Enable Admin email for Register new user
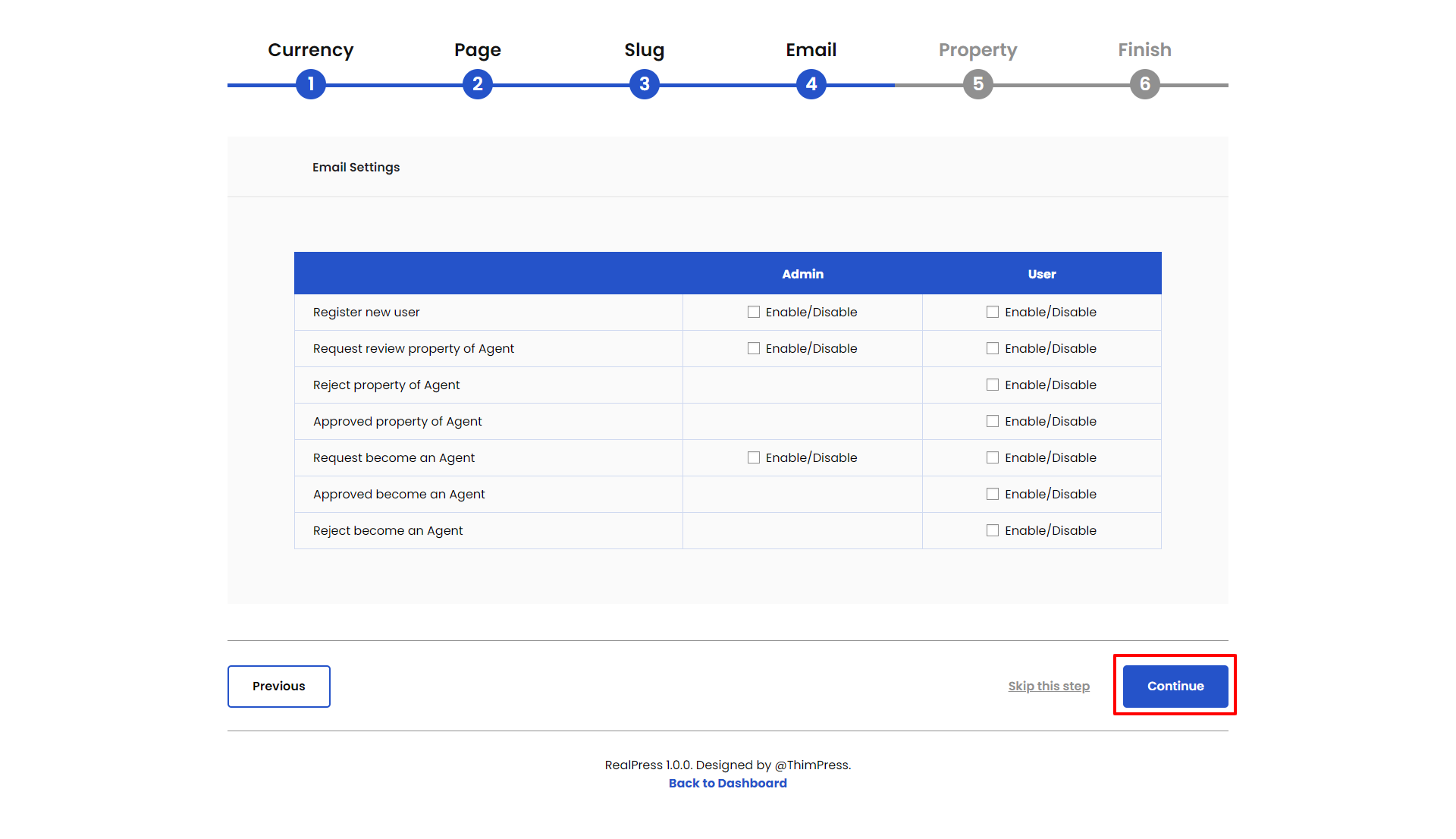The width and height of the screenshot is (1456, 839). click(x=754, y=312)
